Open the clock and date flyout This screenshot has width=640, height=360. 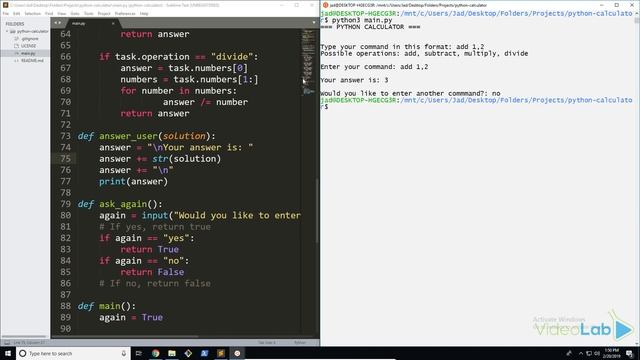(612, 353)
